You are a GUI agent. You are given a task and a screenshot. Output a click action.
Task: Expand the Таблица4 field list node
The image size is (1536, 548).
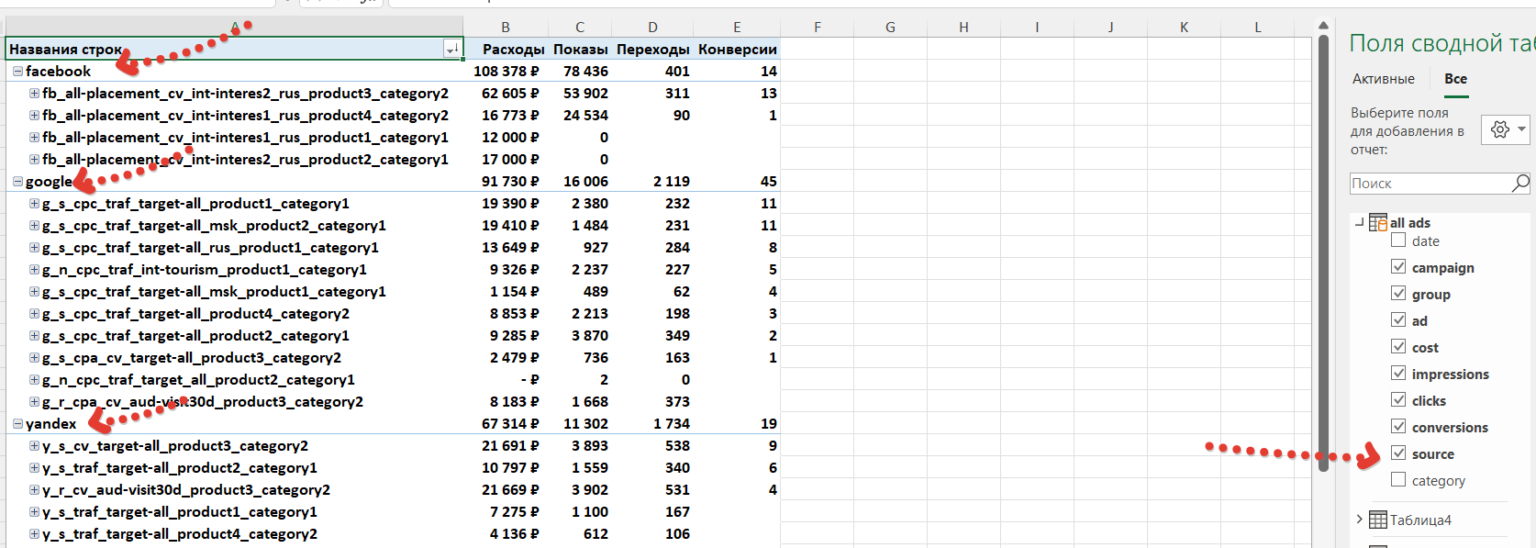point(1359,519)
